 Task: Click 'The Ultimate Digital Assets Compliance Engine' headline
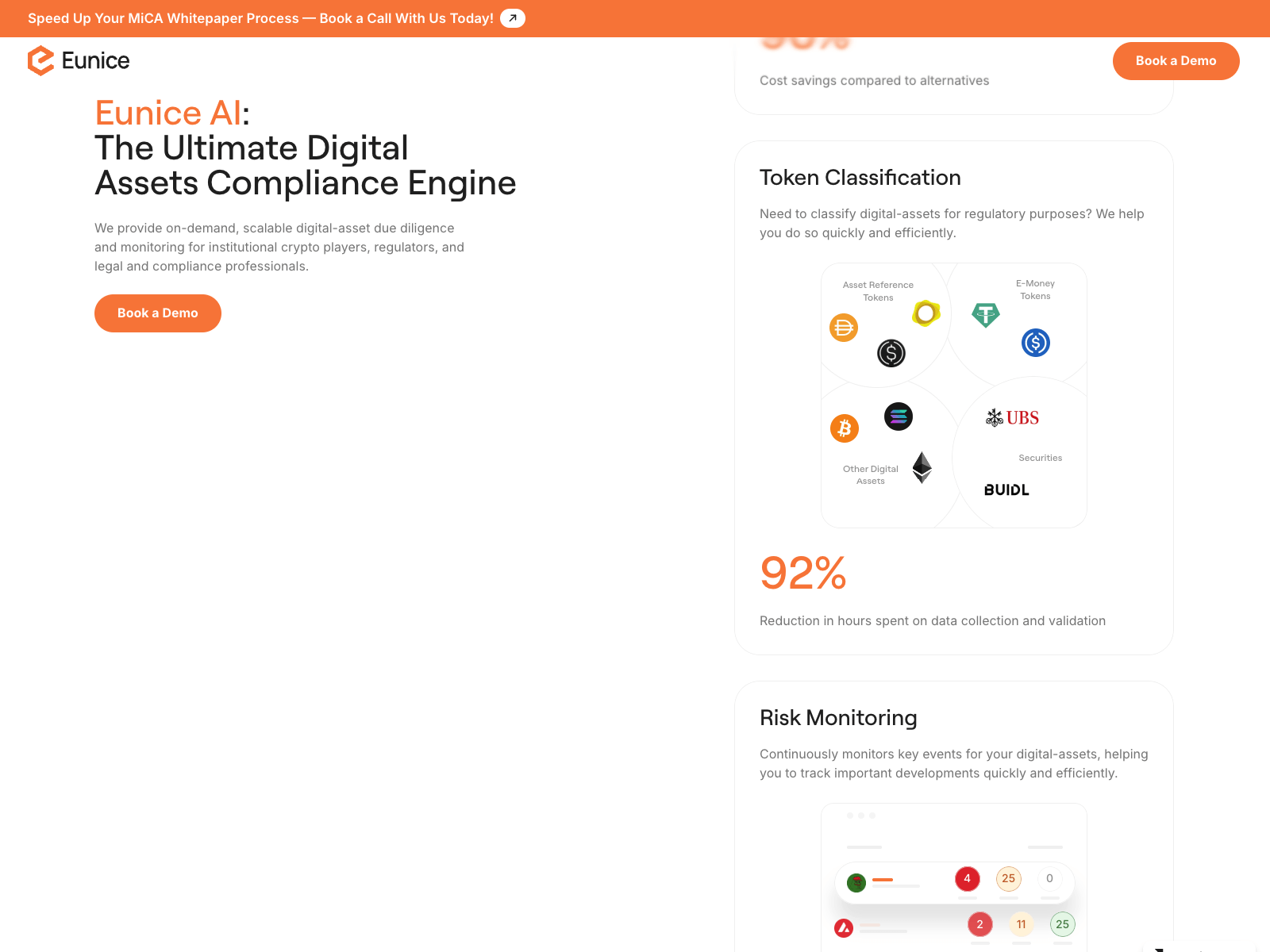306,165
